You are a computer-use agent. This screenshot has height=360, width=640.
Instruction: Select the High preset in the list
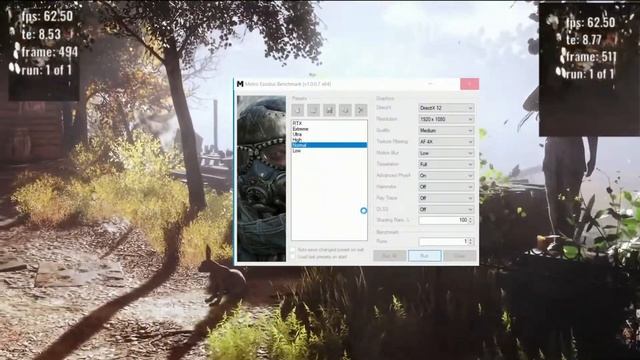(329, 140)
